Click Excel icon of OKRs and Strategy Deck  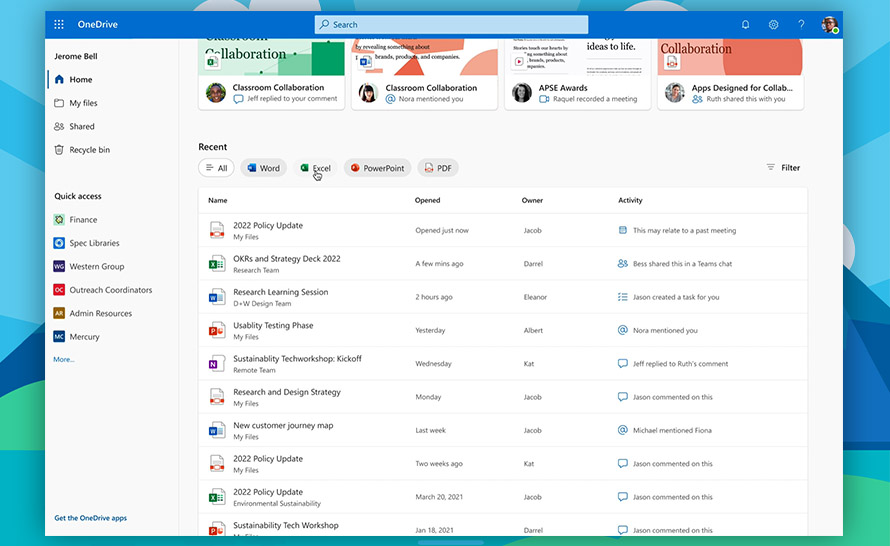point(217,264)
